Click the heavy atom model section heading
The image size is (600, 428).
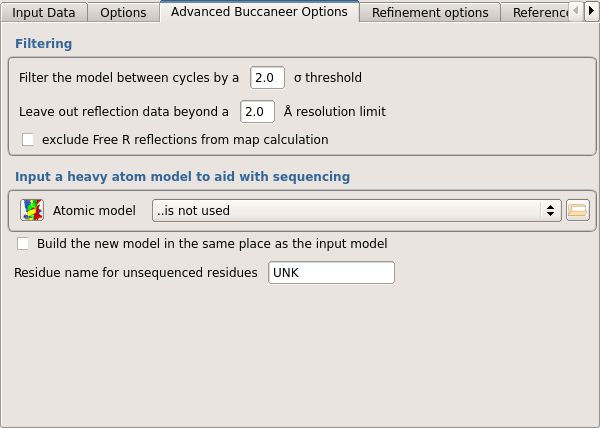pyautogui.click(x=182, y=176)
